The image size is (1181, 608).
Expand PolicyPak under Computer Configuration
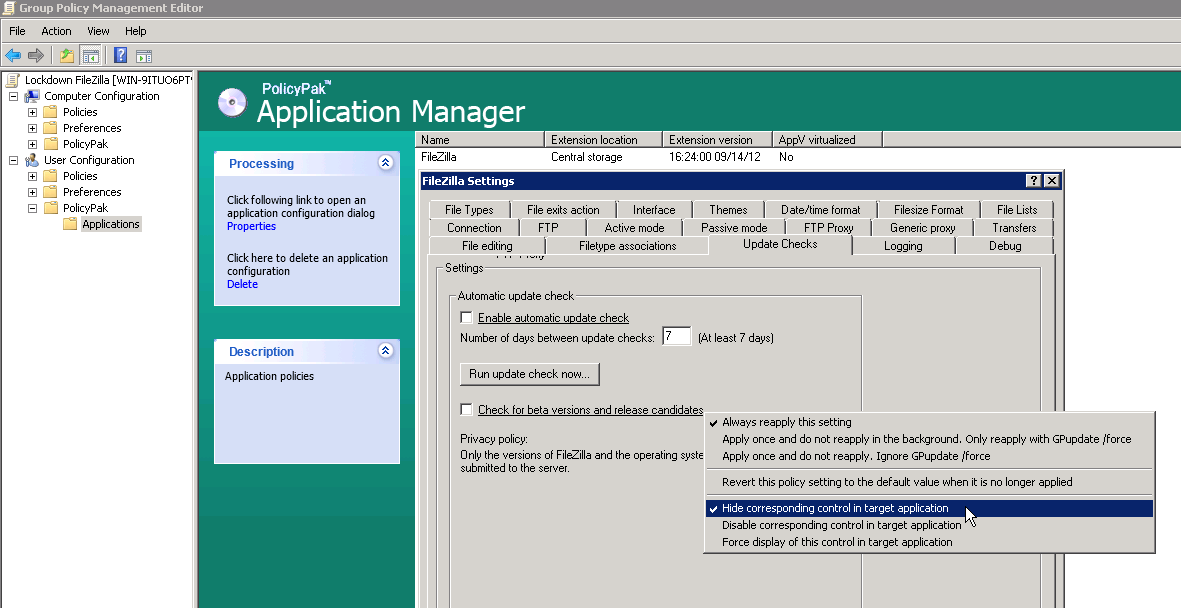32,144
